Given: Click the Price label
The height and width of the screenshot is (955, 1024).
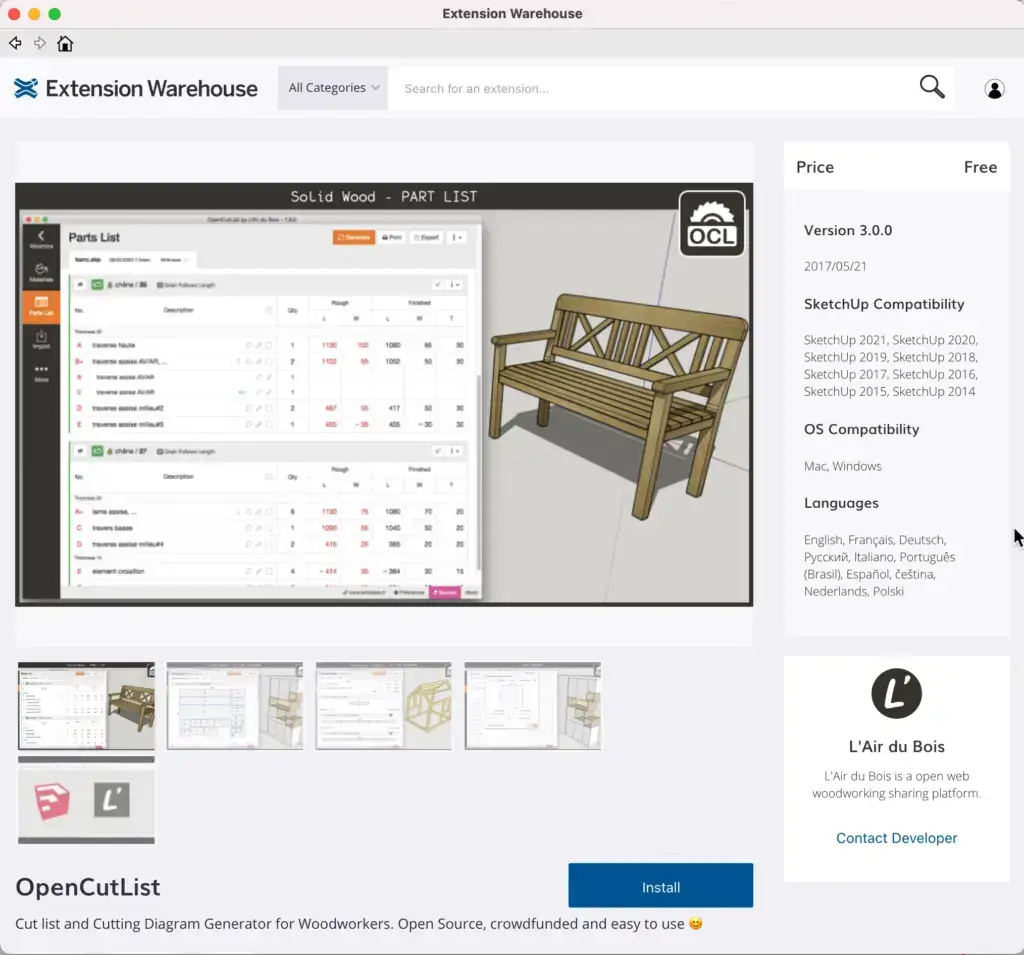Looking at the screenshot, I should tap(815, 167).
